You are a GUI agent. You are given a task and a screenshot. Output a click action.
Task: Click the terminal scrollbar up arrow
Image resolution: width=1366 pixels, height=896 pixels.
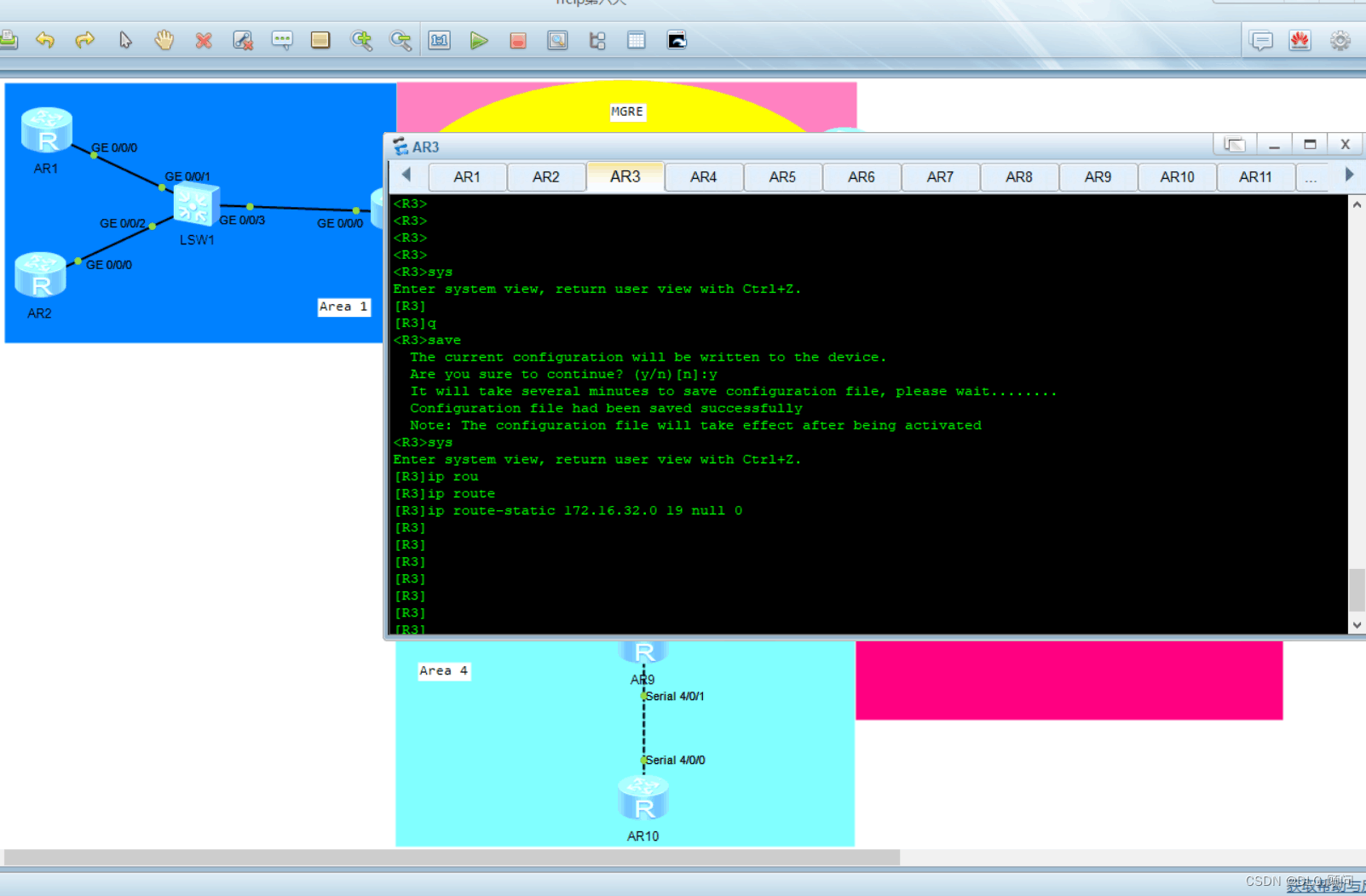(x=1357, y=204)
